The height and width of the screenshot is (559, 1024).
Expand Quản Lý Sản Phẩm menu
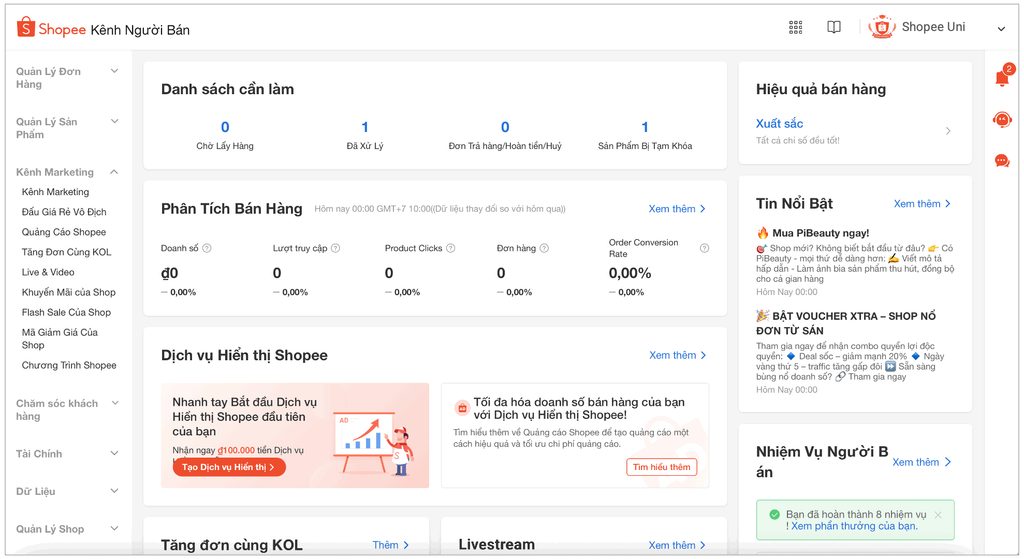[114, 121]
